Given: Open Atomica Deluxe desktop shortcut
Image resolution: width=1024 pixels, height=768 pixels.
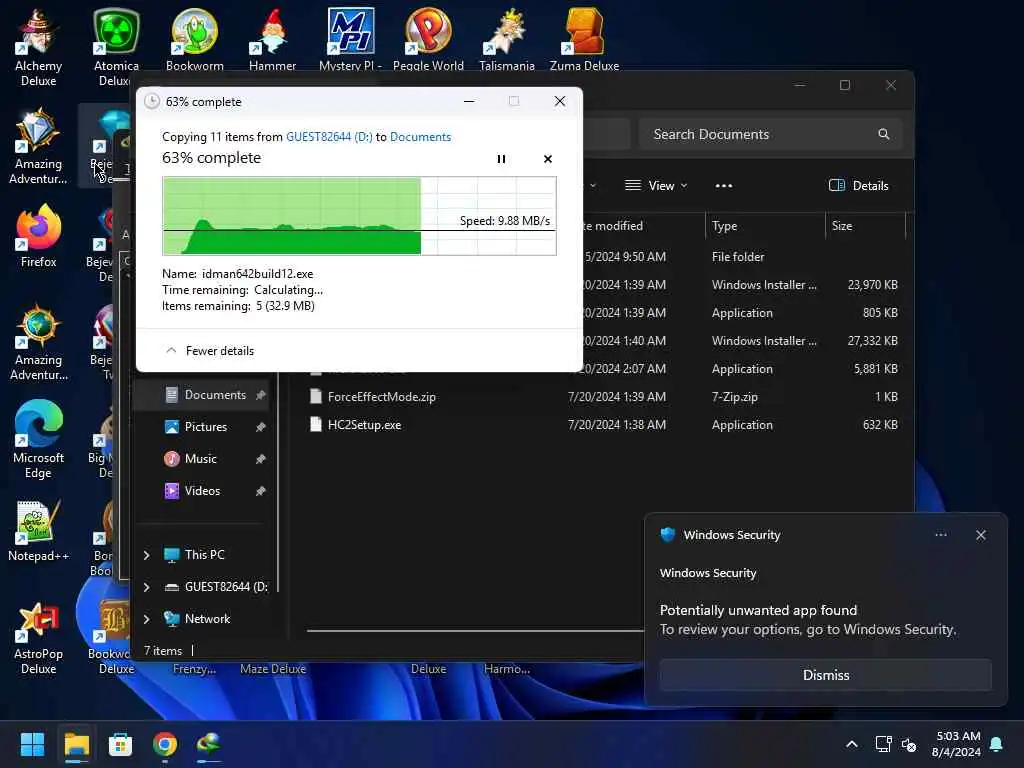Looking at the screenshot, I should (116, 47).
